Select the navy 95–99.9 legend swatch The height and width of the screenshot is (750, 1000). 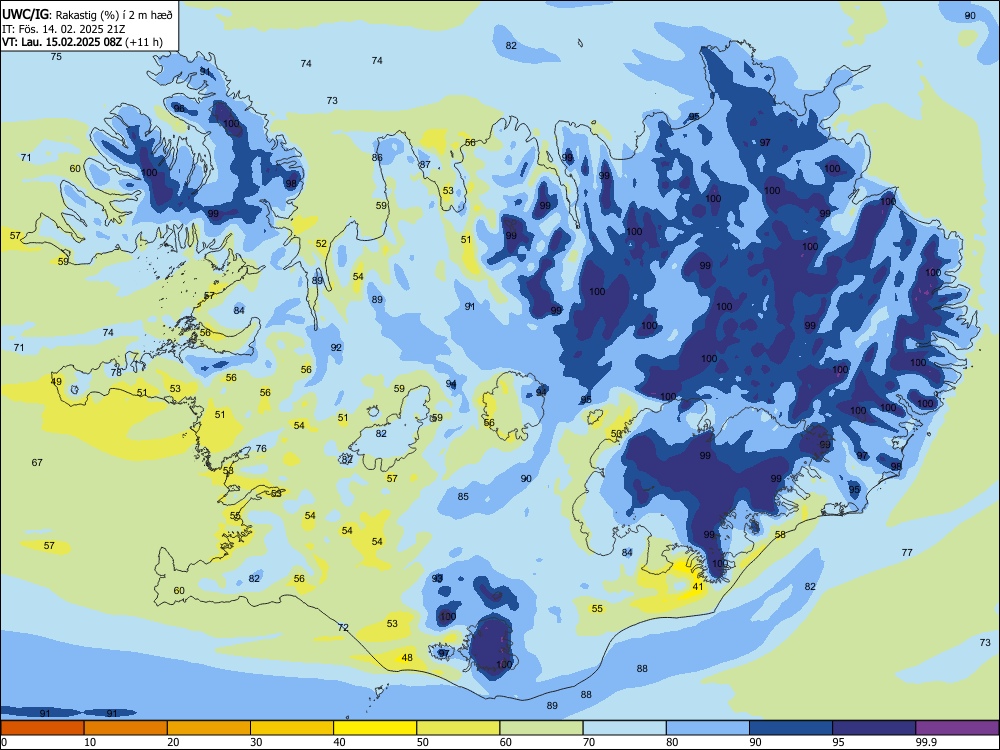(x=874, y=728)
